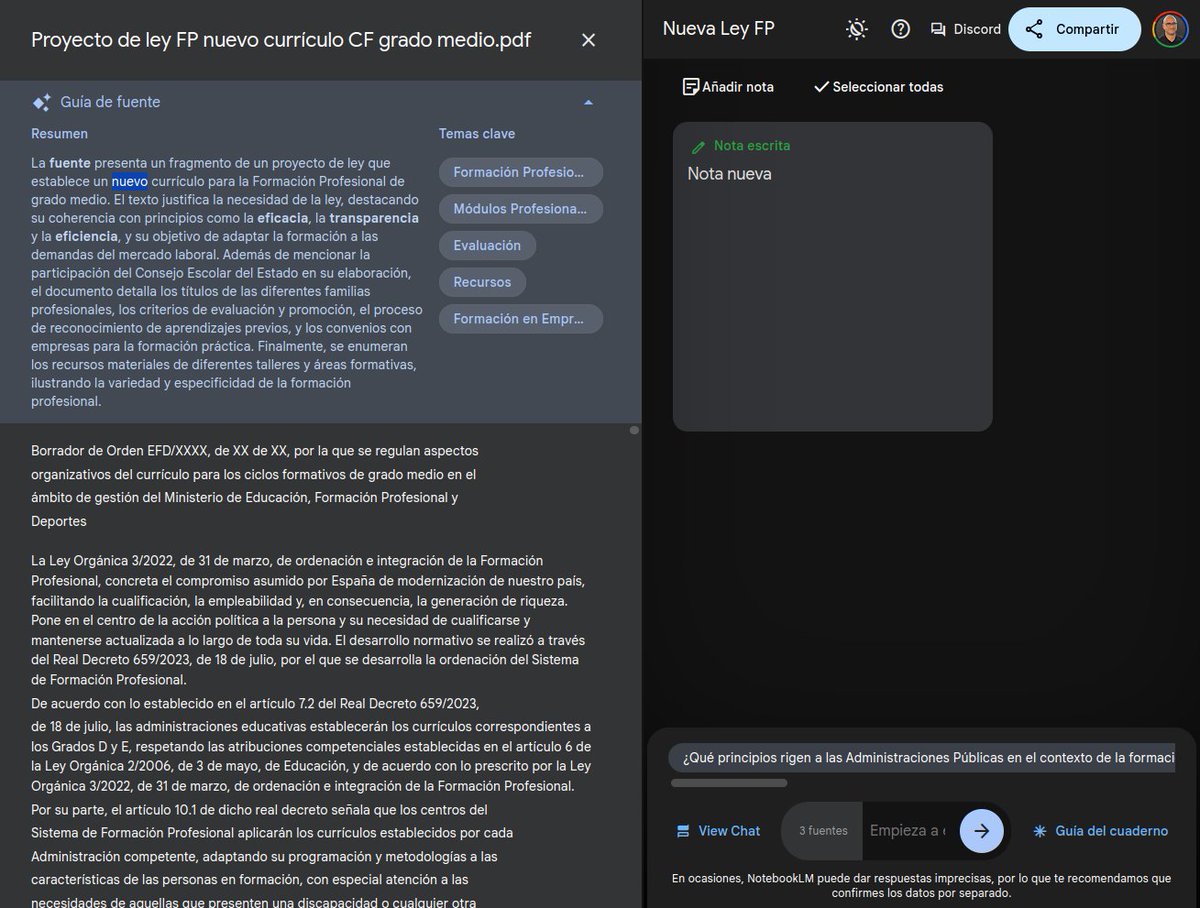Close the PDF source panel

(x=588, y=40)
